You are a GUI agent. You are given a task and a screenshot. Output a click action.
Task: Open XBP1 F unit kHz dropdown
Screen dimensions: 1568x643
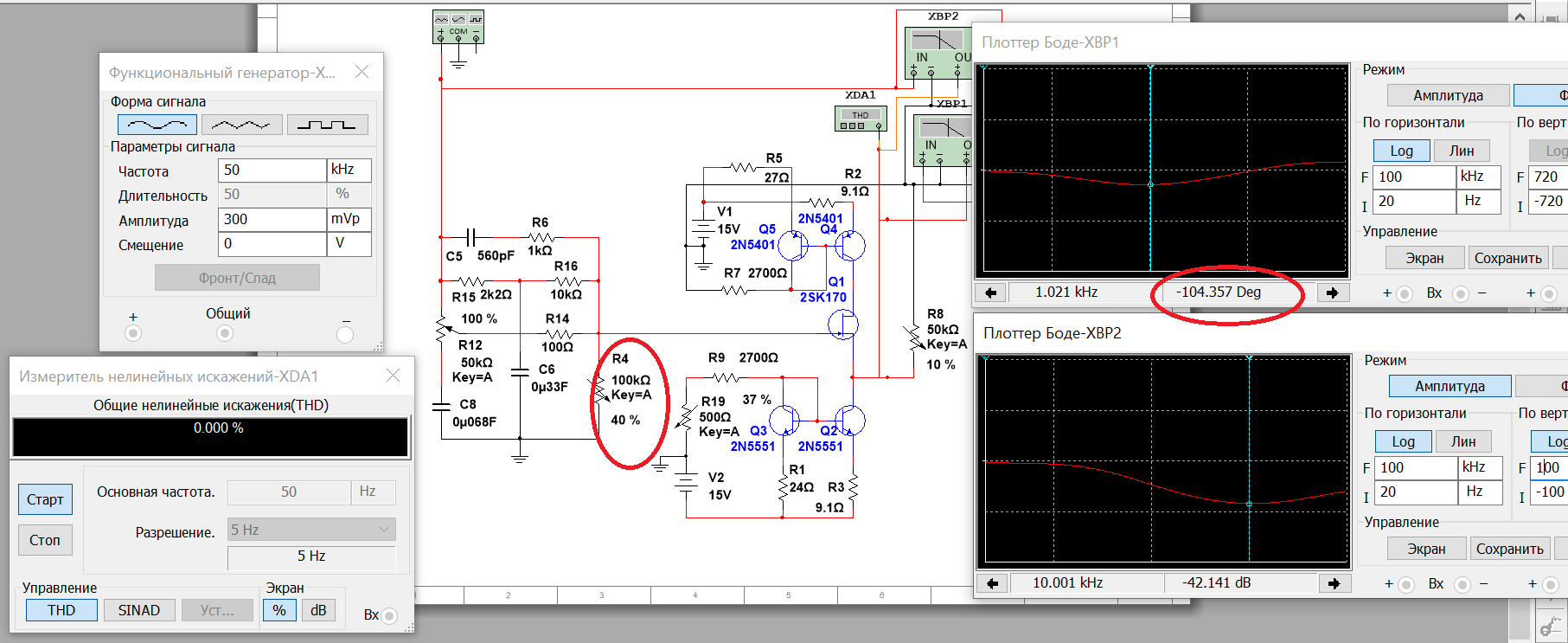tap(1481, 177)
